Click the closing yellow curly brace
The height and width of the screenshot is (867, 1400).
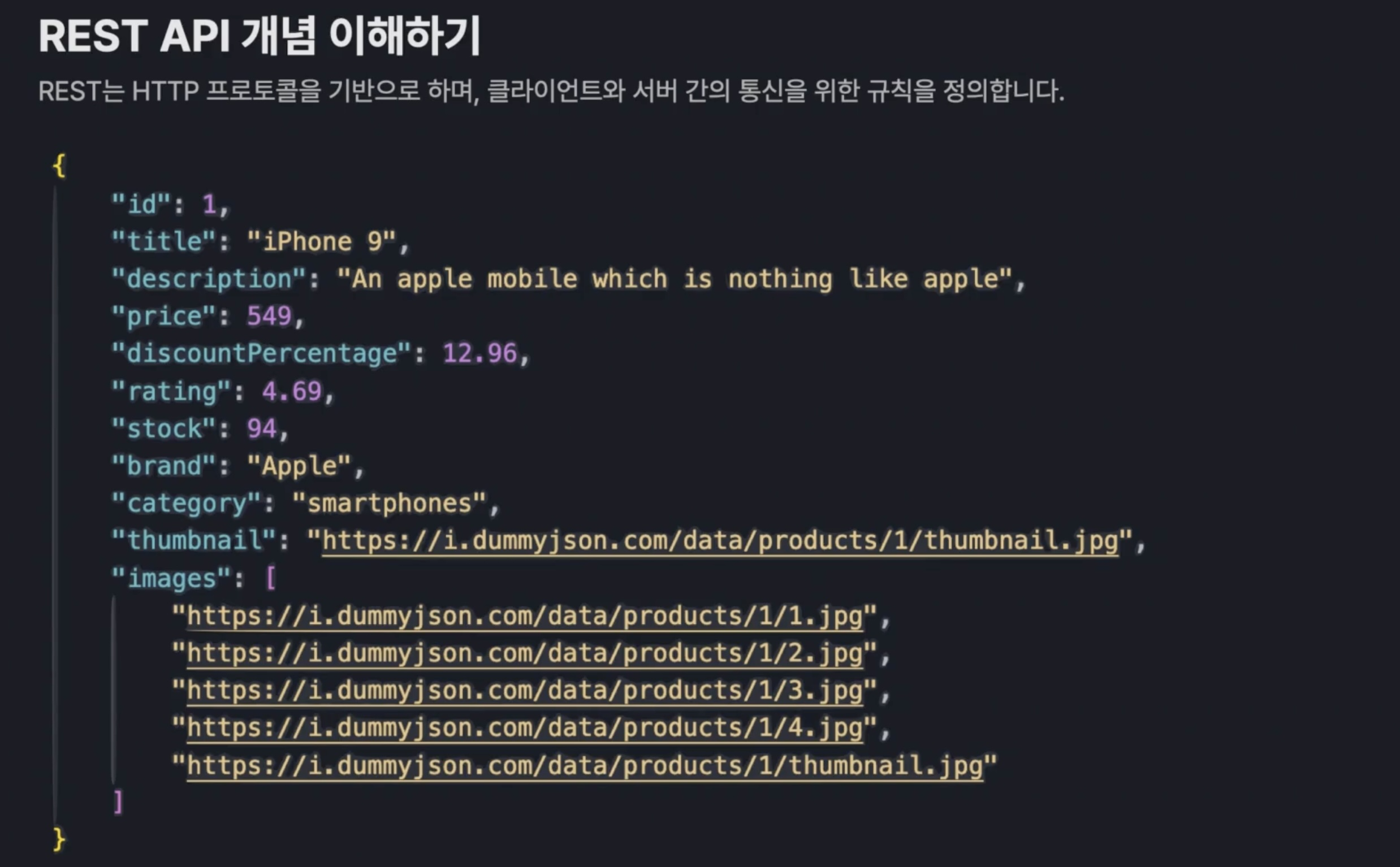59,839
